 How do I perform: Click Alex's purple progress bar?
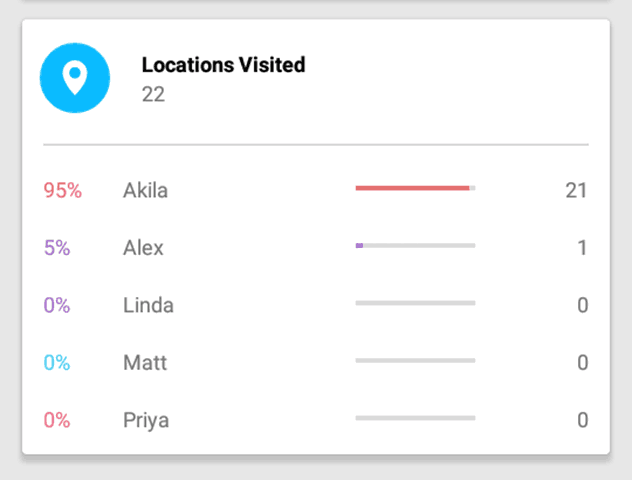pos(415,245)
